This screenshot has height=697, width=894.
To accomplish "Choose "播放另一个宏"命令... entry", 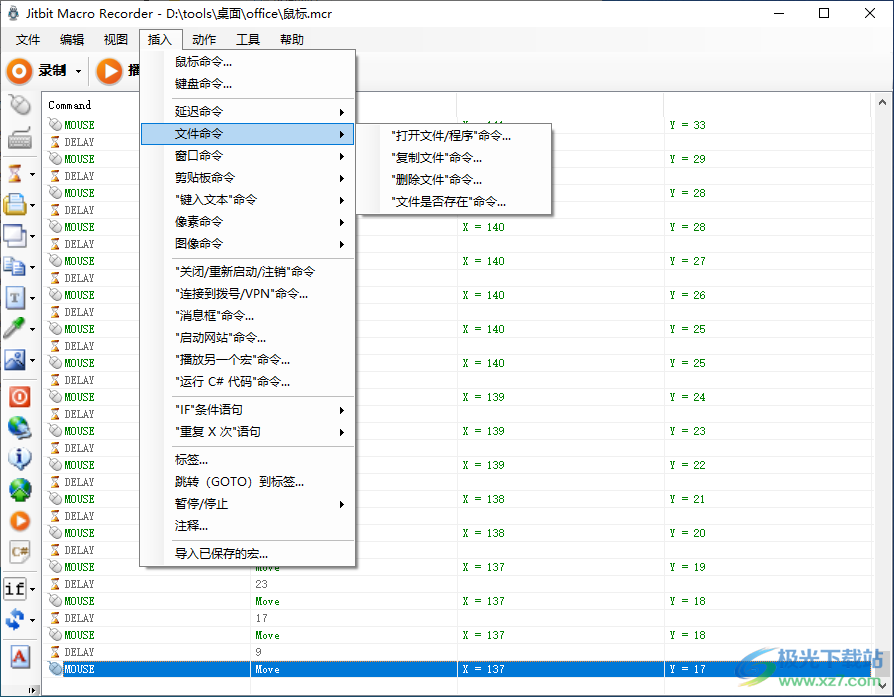I will [x=247, y=360].
